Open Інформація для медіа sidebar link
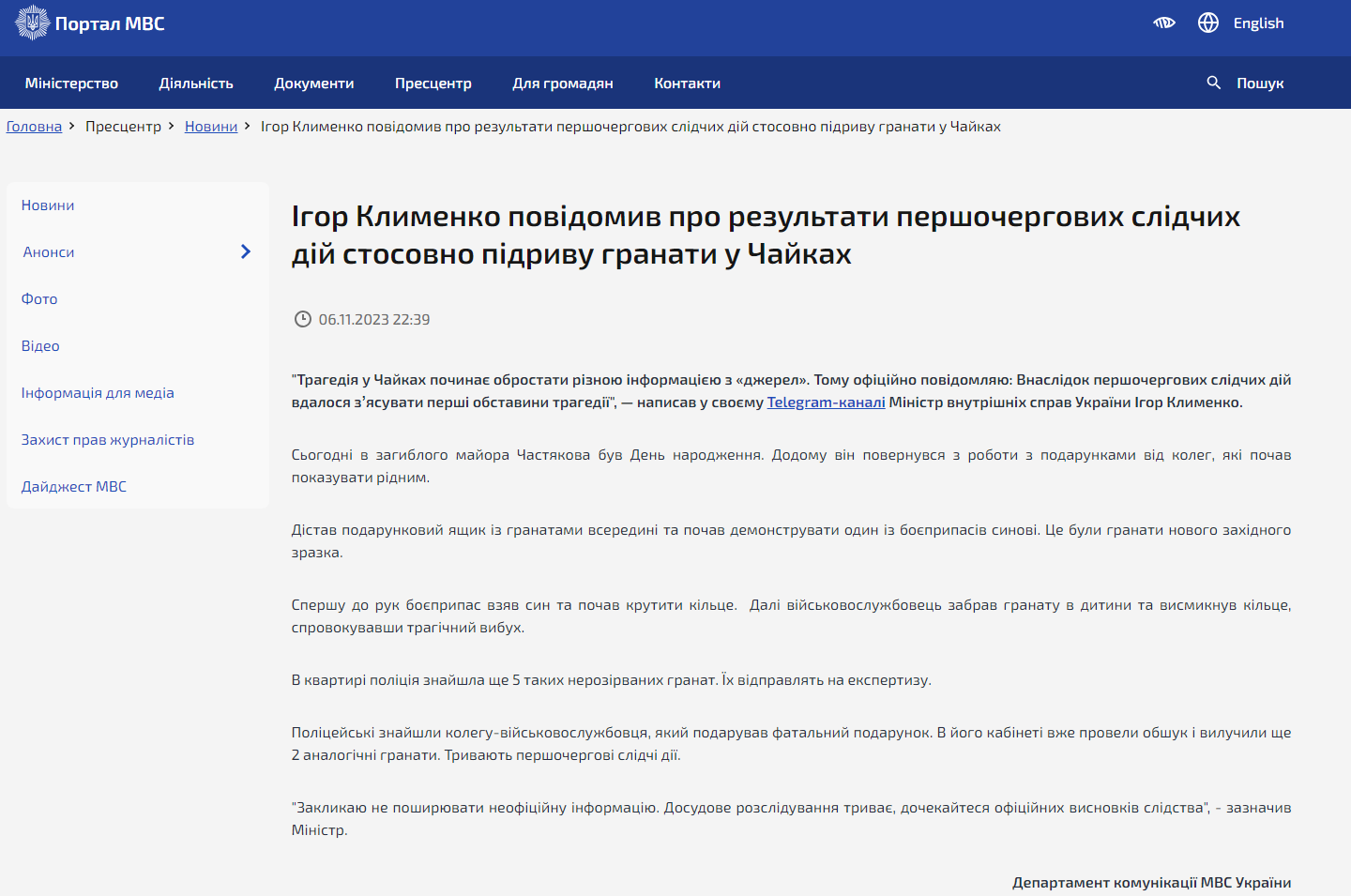 point(98,393)
